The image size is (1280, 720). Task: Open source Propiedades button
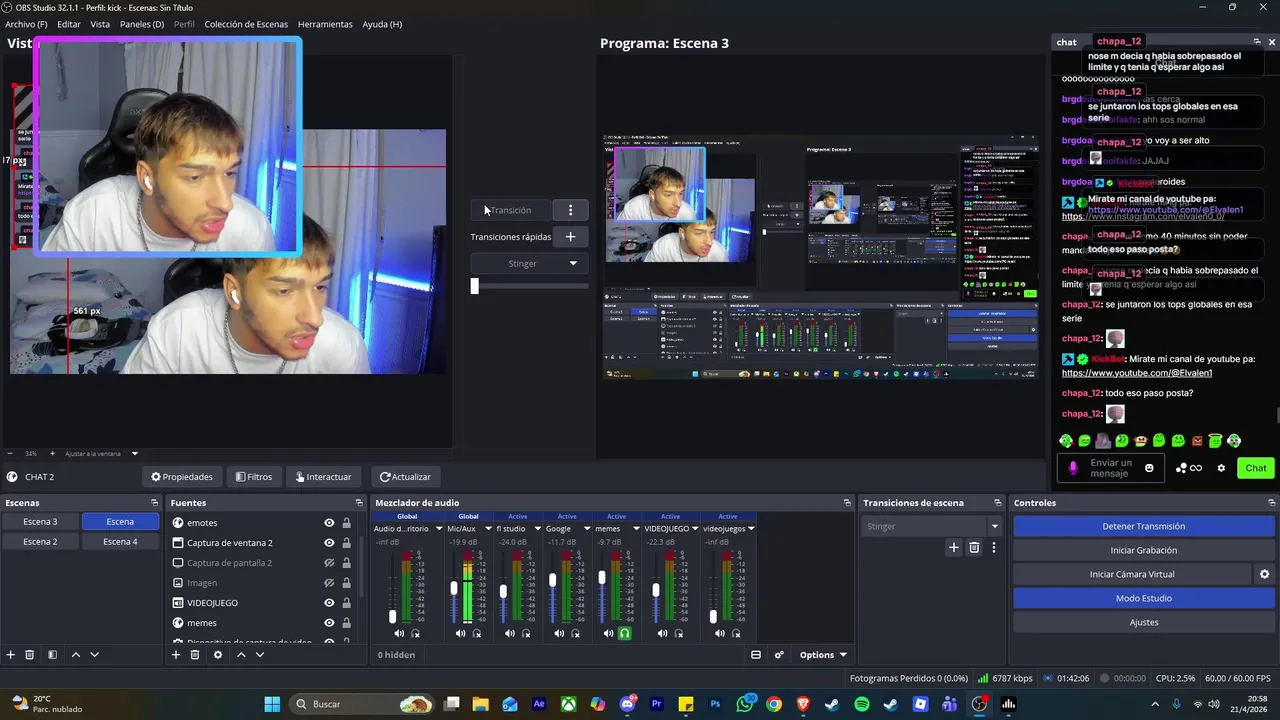[x=182, y=477]
